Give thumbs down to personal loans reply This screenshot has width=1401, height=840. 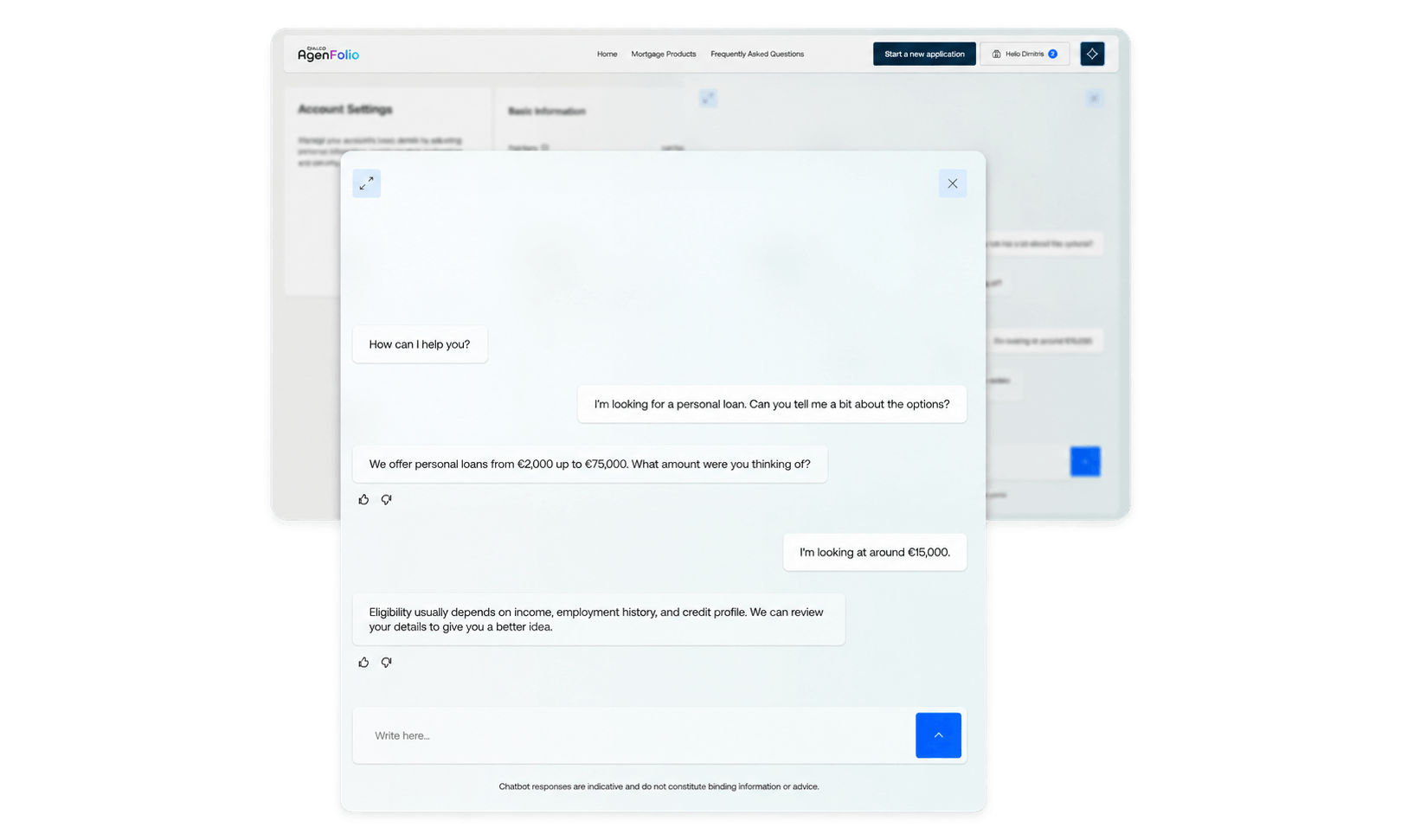(387, 499)
